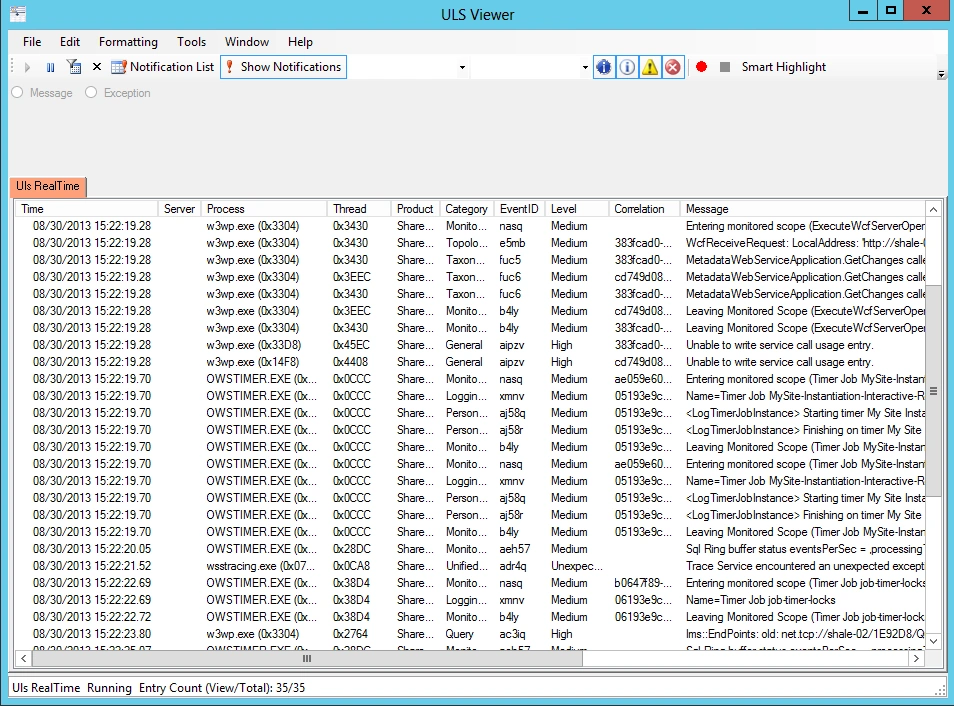
Task: Toggle Verbose level blue info icon
Action: 604,67
